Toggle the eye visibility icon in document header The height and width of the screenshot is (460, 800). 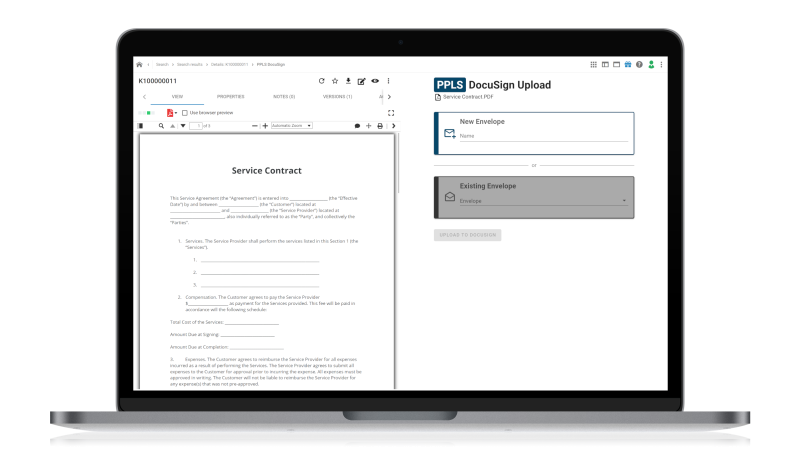click(375, 81)
